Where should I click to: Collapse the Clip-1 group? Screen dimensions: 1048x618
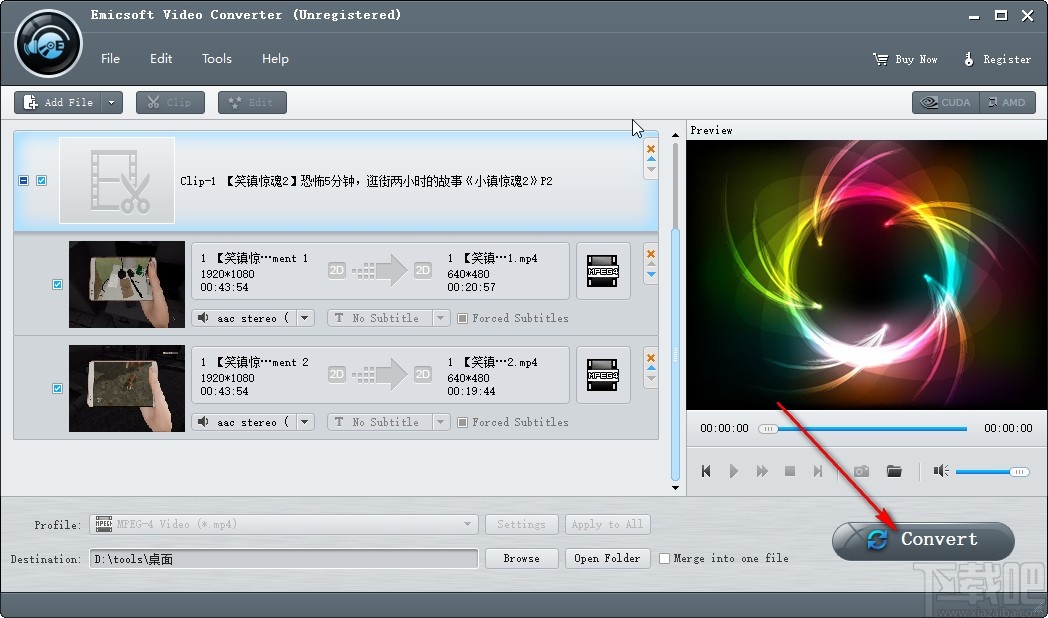(23, 180)
